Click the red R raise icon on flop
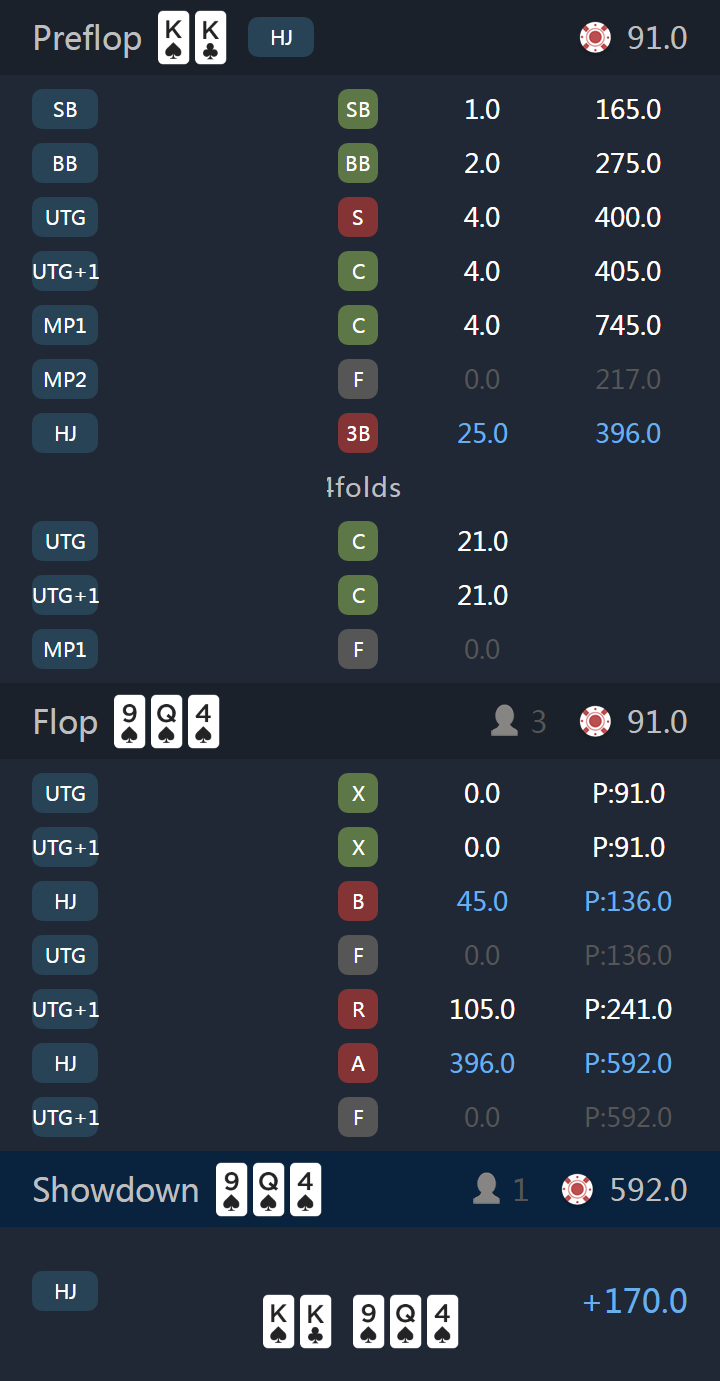 (x=358, y=1009)
